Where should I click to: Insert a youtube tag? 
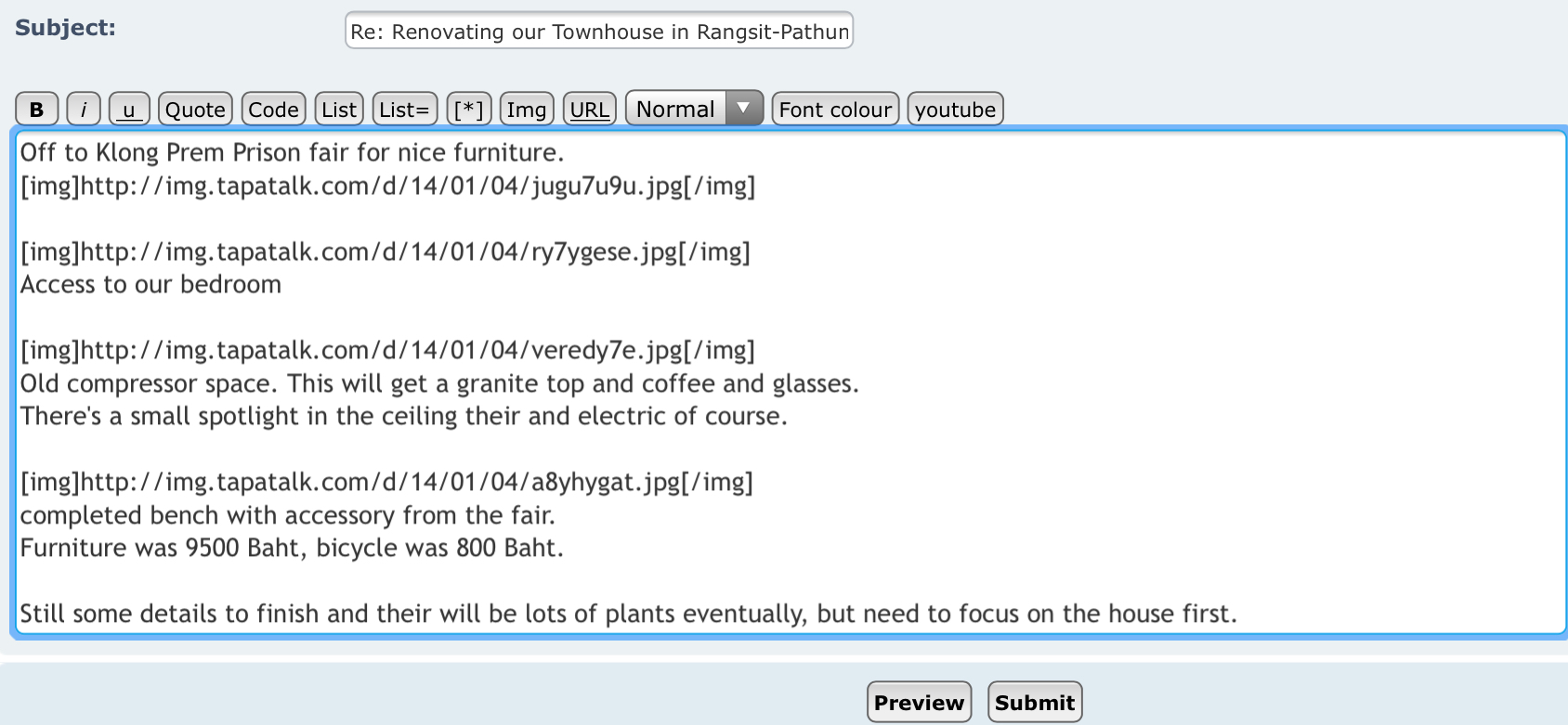pos(955,110)
